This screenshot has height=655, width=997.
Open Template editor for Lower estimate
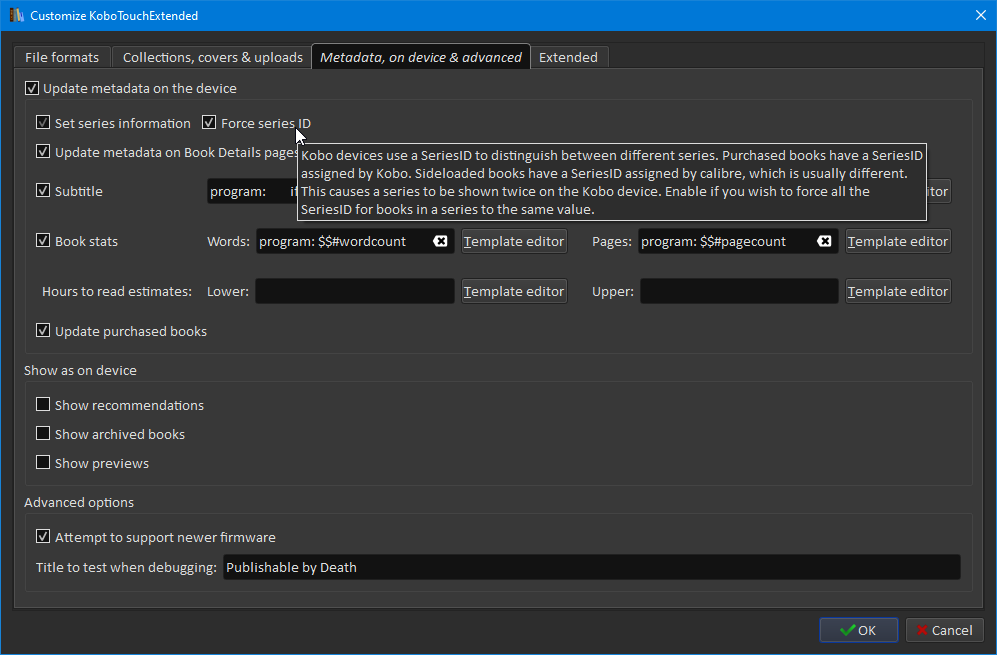[x=514, y=291]
